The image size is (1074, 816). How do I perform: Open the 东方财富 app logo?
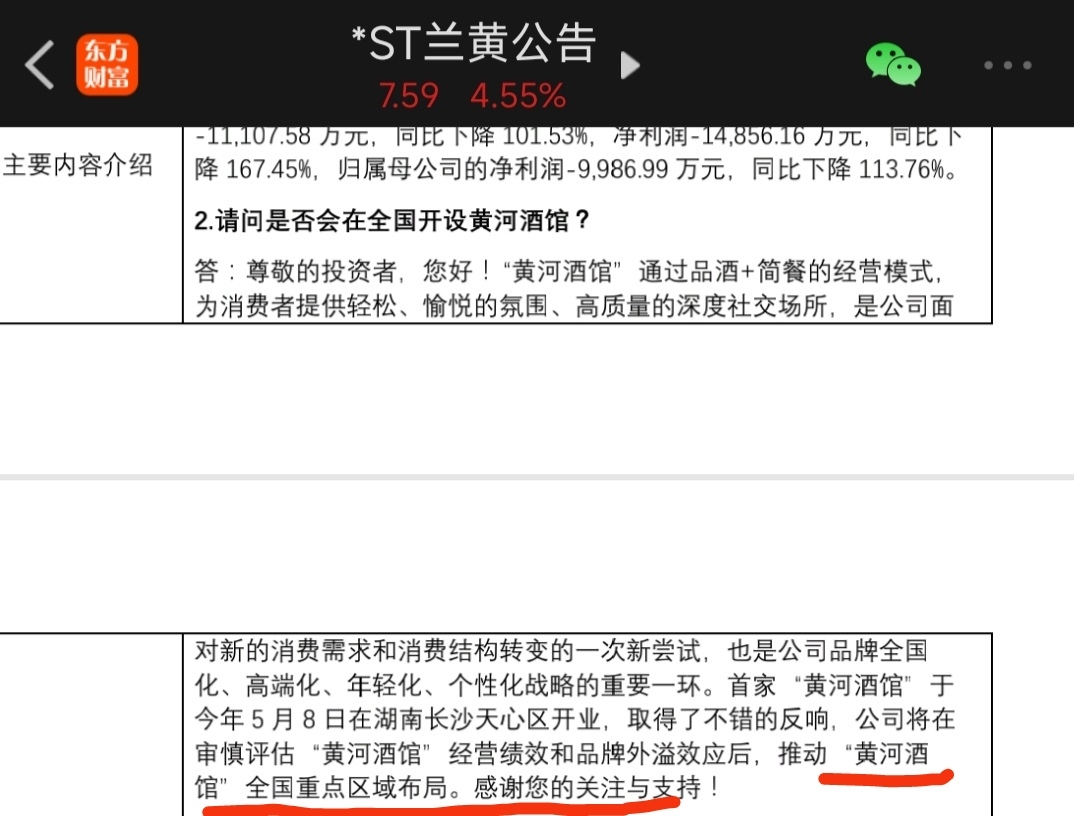pos(107,64)
